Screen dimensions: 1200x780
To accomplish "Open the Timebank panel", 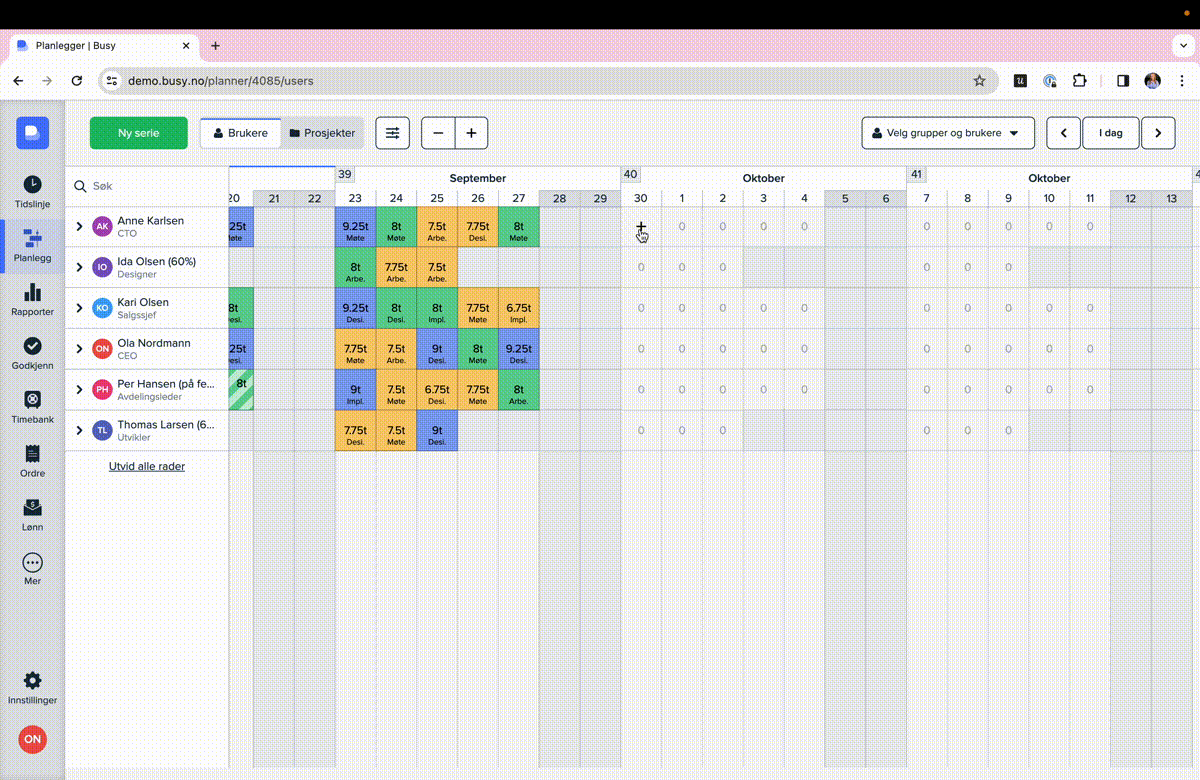I will pyautogui.click(x=32, y=406).
